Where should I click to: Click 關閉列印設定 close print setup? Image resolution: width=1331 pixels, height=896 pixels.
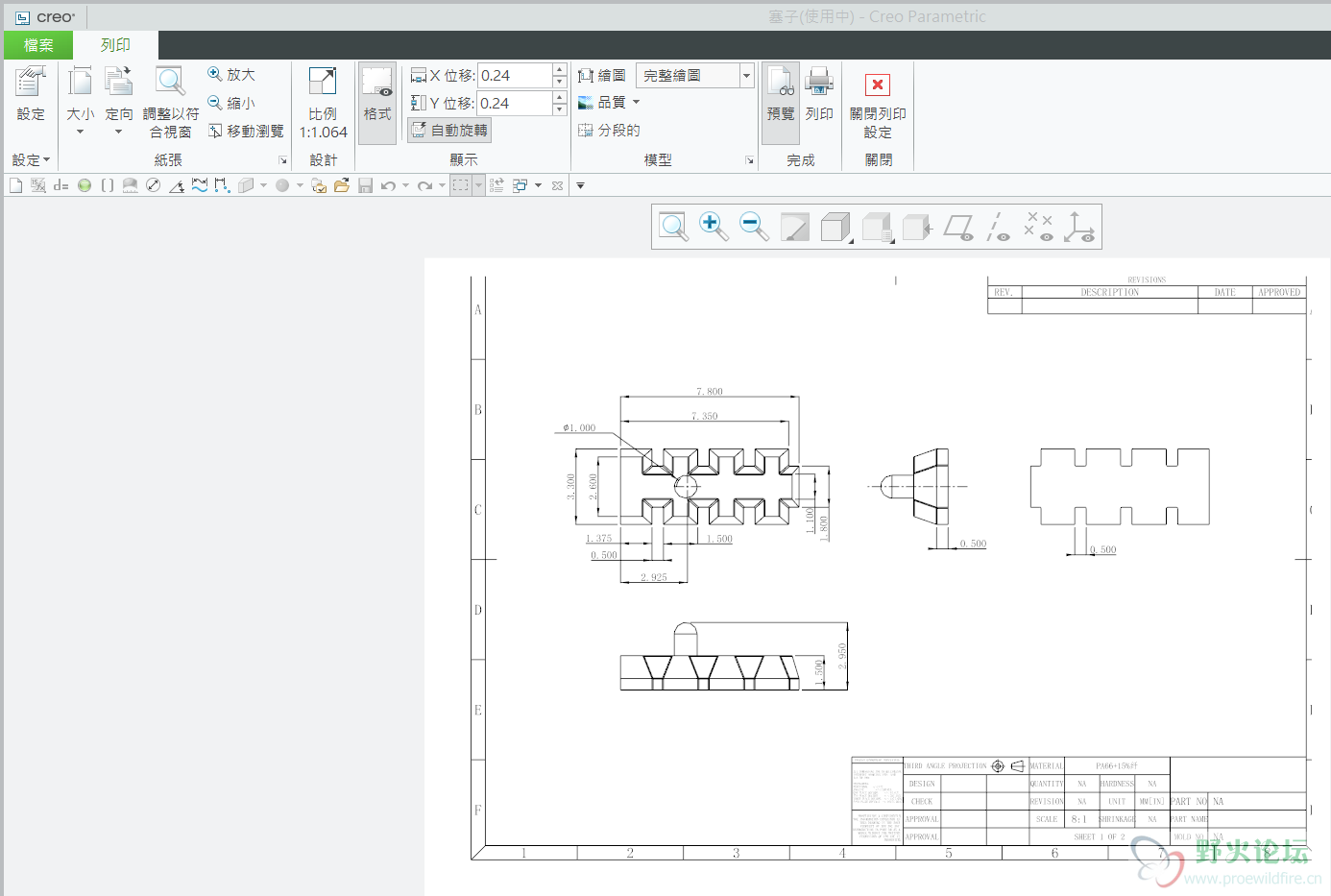878,106
